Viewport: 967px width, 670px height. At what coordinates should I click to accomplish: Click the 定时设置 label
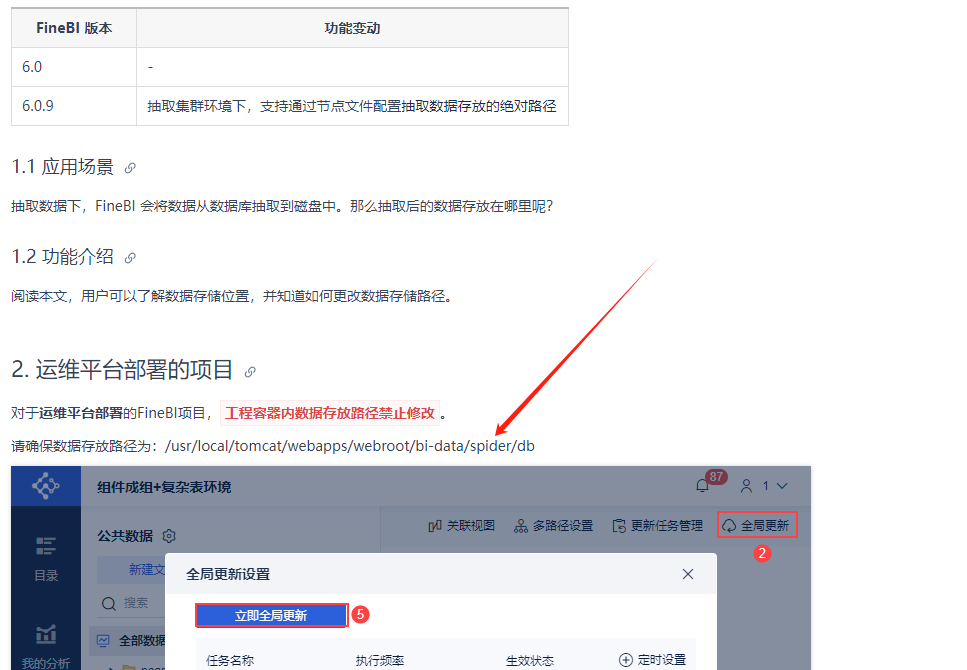click(x=662, y=660)
